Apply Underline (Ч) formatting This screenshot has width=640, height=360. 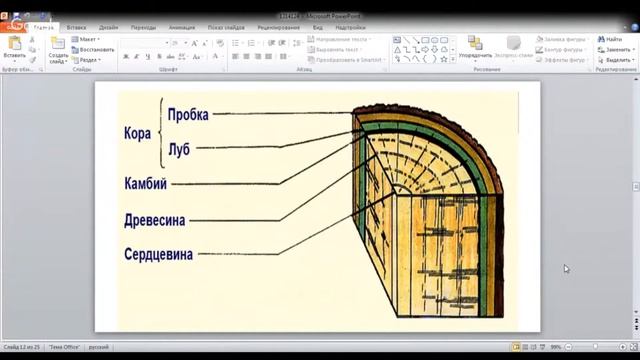tap(148, 56)
